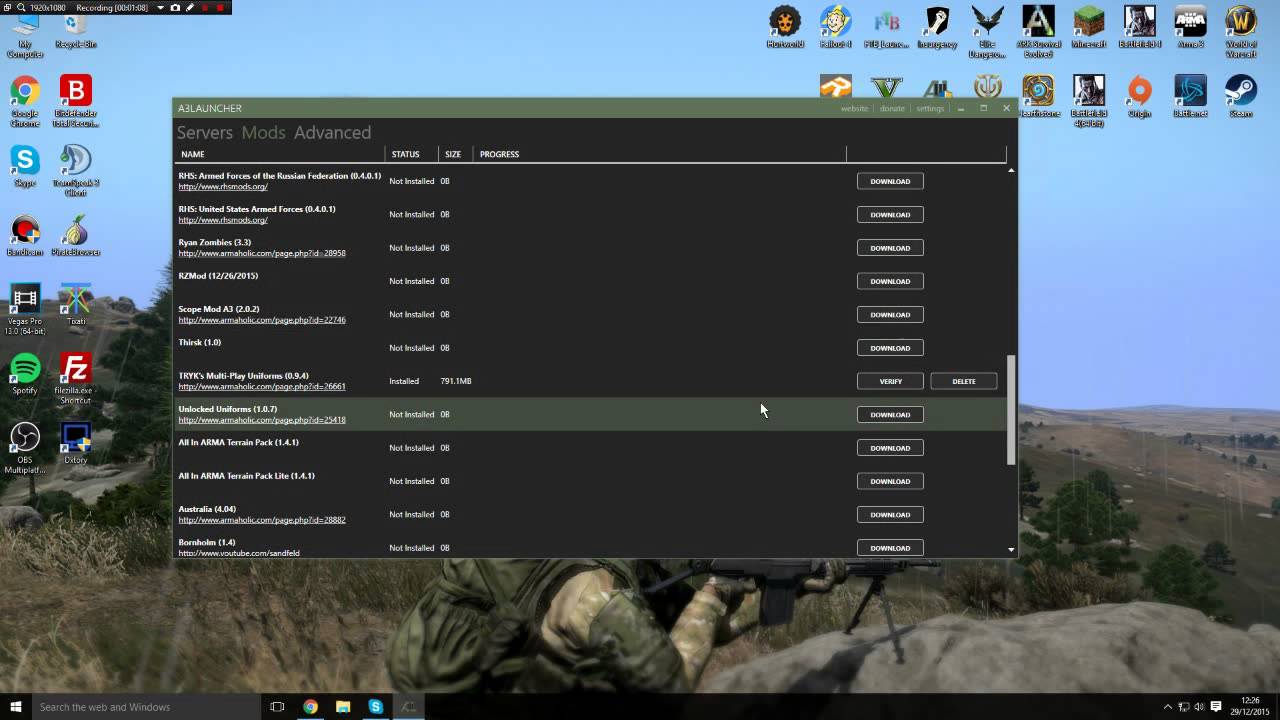
Task: Open File Explorer from taskbar
Action: point(343,707)
